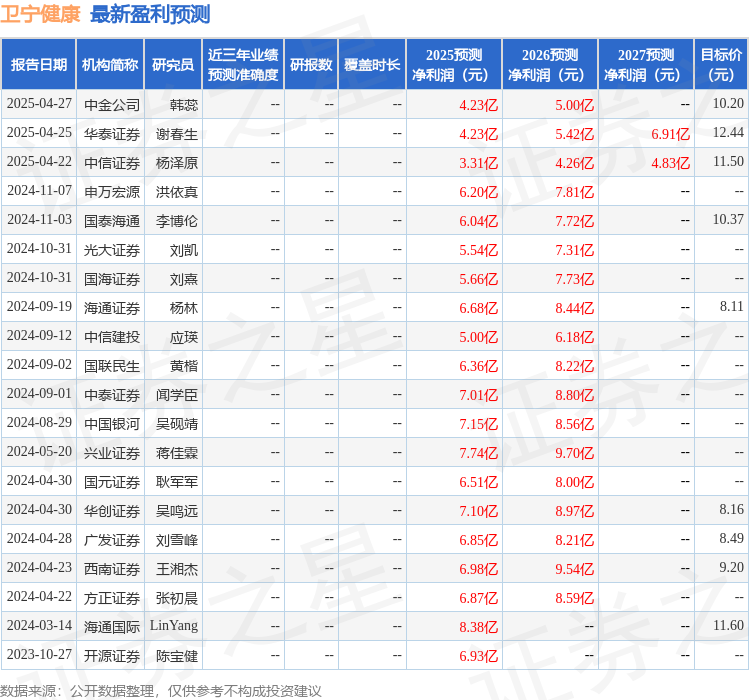This screenshot has height=700, width=749.
Task: Click the 5.54亿 profit value
Action: click(x=479, y=250)
